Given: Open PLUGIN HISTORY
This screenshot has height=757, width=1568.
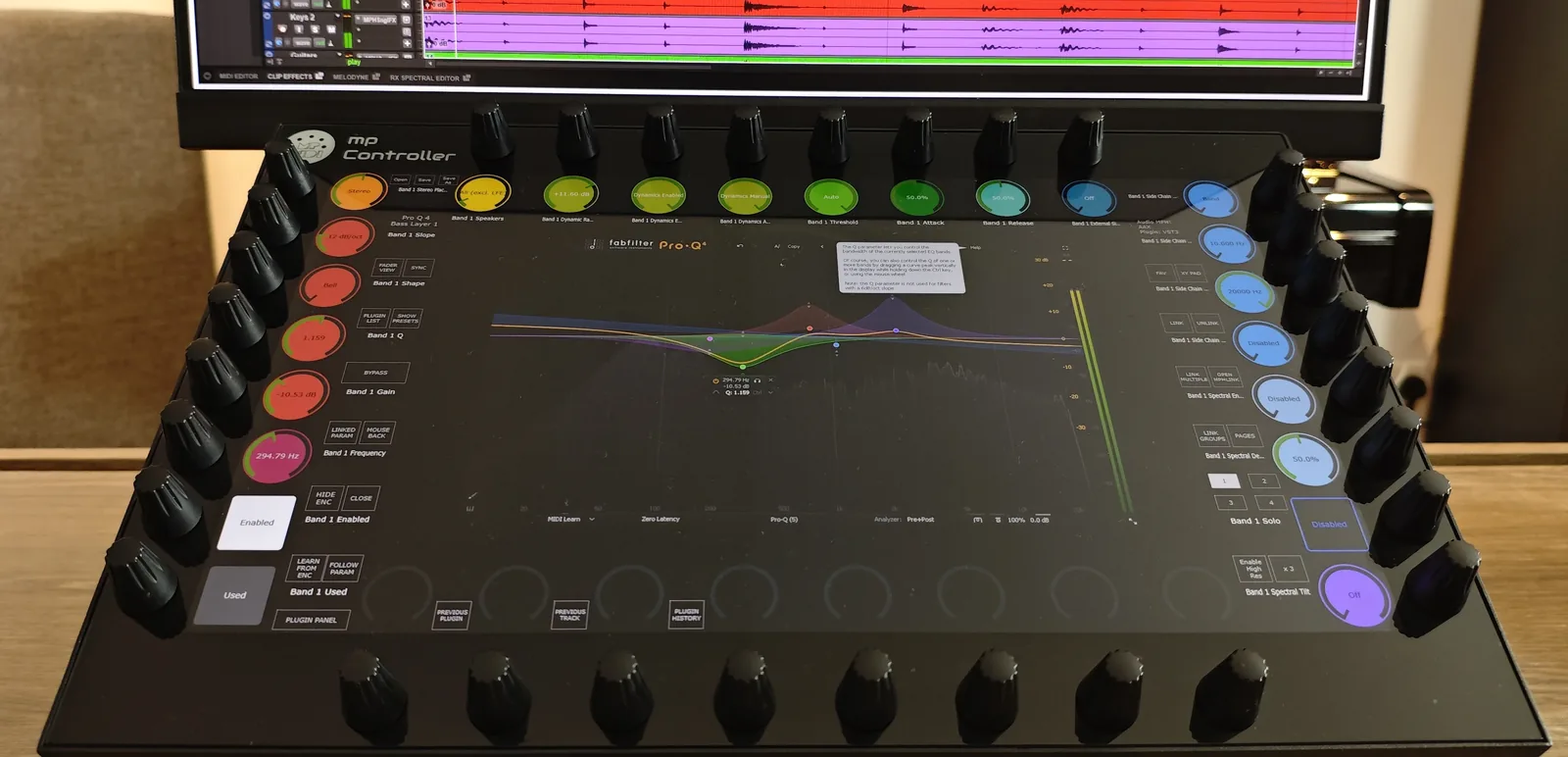Looking at the screenshot, I should pyautogui.click(x=687, y=615).
